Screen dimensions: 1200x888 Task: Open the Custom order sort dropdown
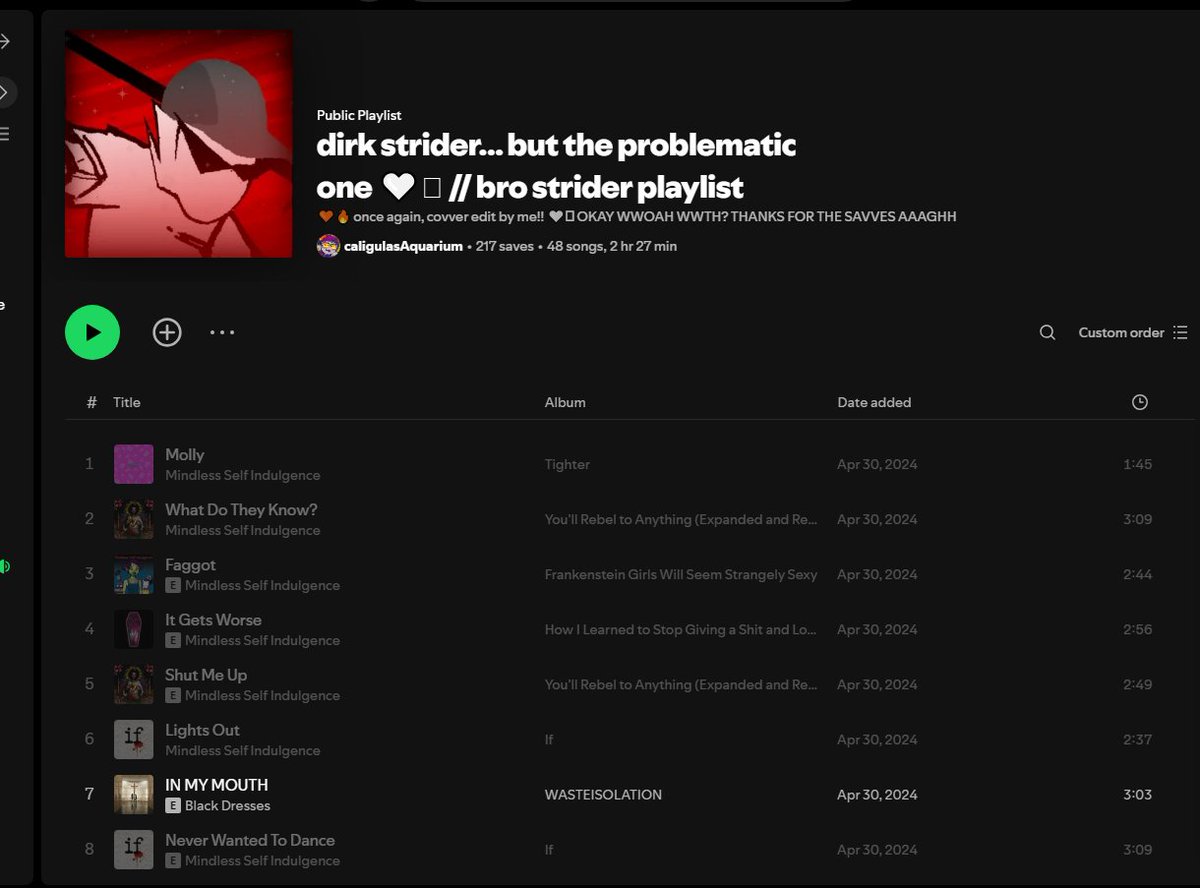tap(1120, 332)
